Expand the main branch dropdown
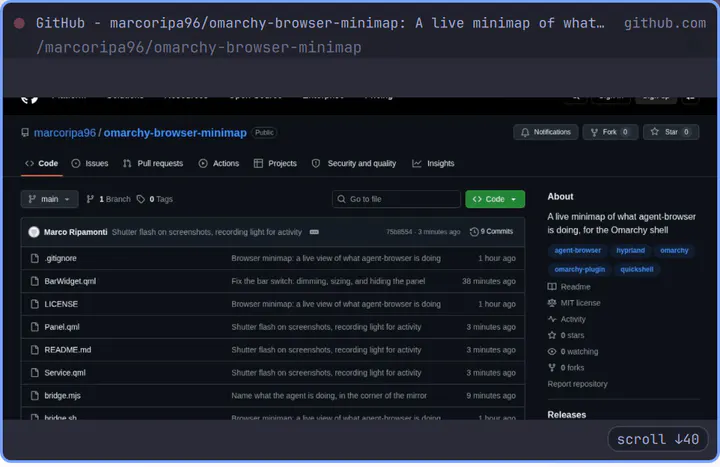Viewport: 720px width, 467px height. coord(50,199)
